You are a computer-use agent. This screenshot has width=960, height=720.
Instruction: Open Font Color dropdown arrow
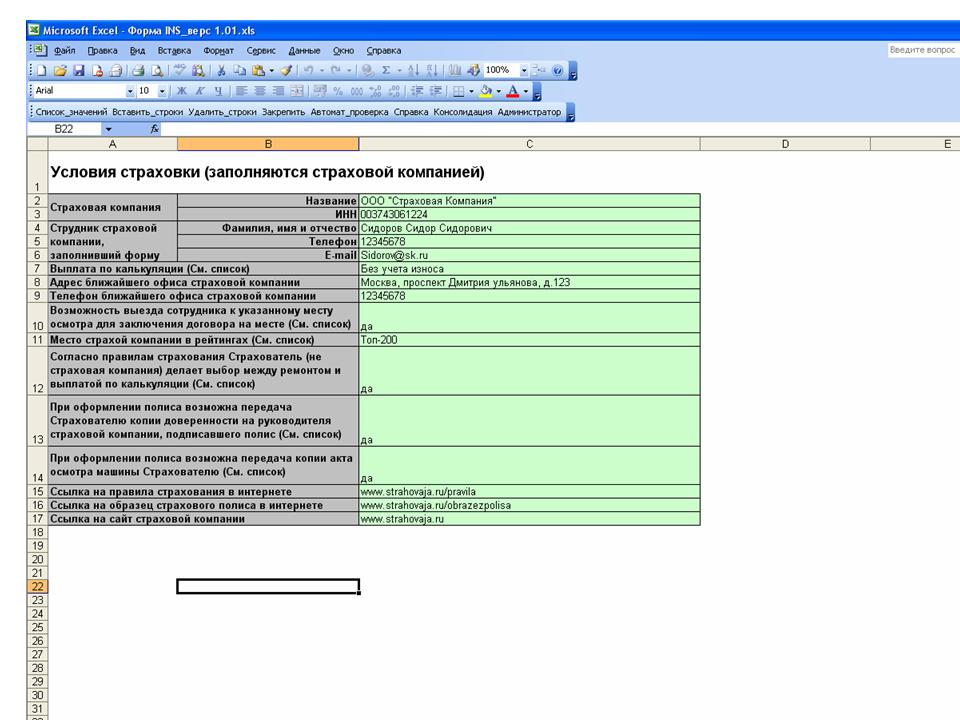(525, 91)
